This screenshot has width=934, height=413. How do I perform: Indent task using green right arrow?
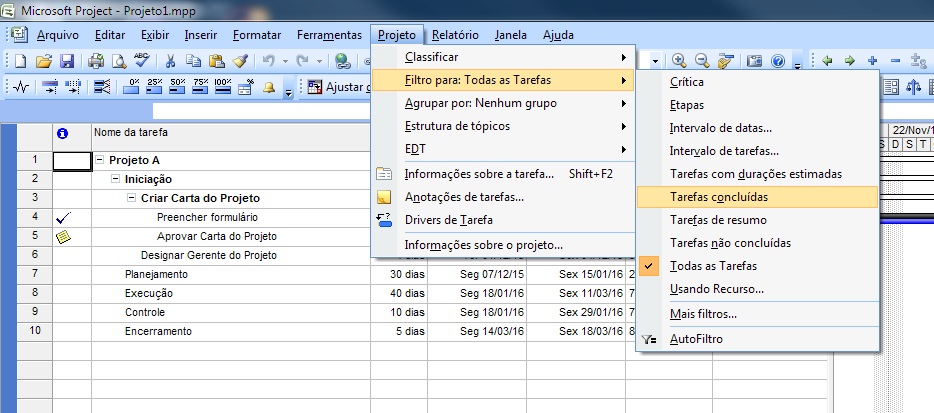[x=850, y=60]
